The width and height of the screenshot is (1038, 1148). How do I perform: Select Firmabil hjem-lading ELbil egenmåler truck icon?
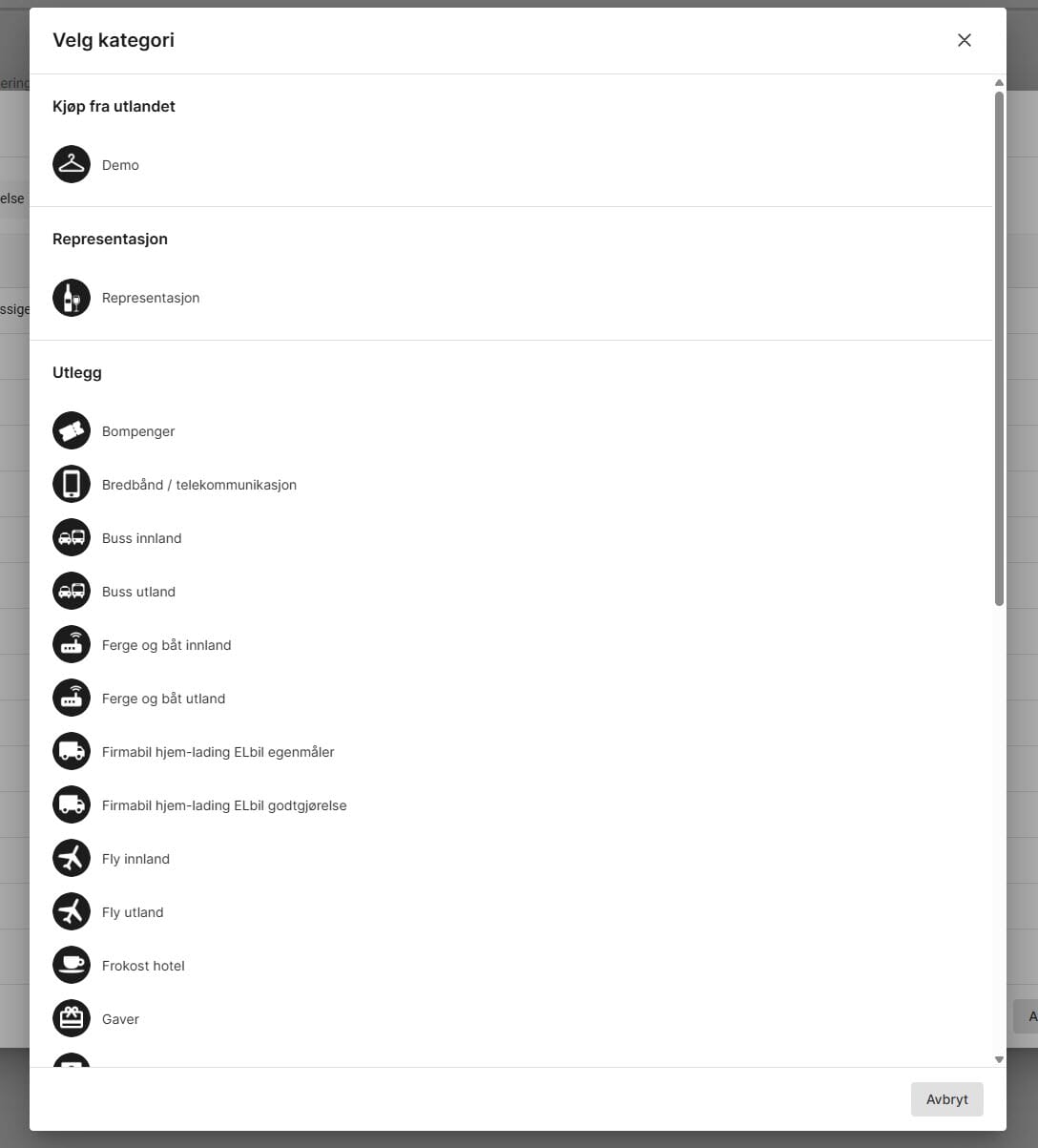72,752
